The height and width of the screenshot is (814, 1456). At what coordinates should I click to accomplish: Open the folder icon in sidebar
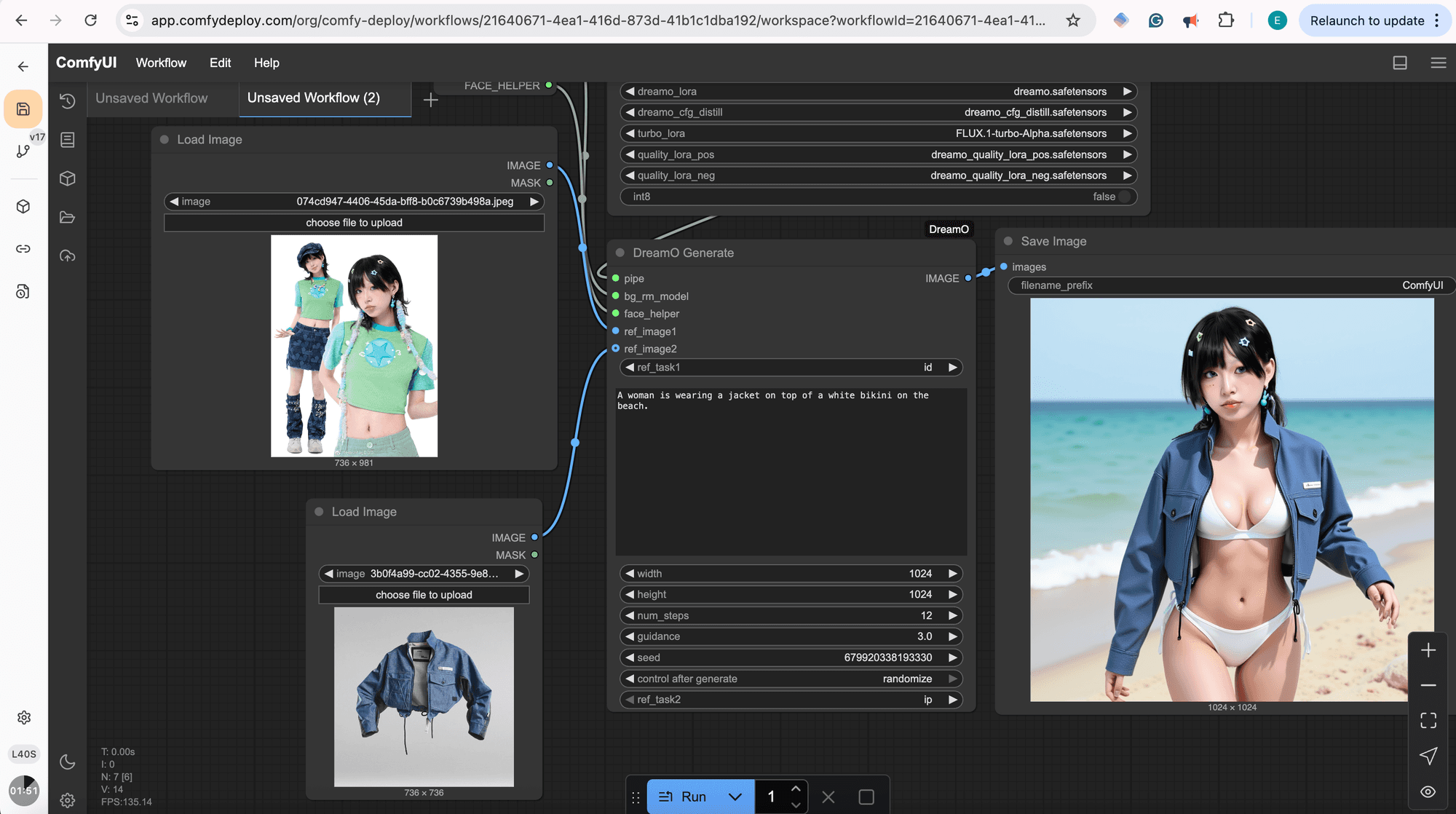click(68, 217)
